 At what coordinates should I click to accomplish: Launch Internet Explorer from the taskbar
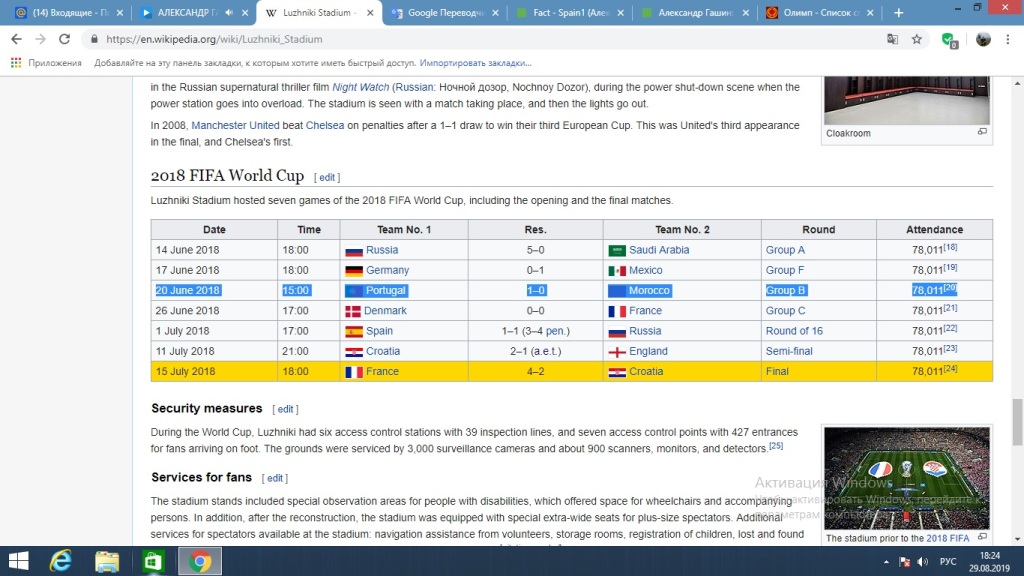tap(61, 561)
